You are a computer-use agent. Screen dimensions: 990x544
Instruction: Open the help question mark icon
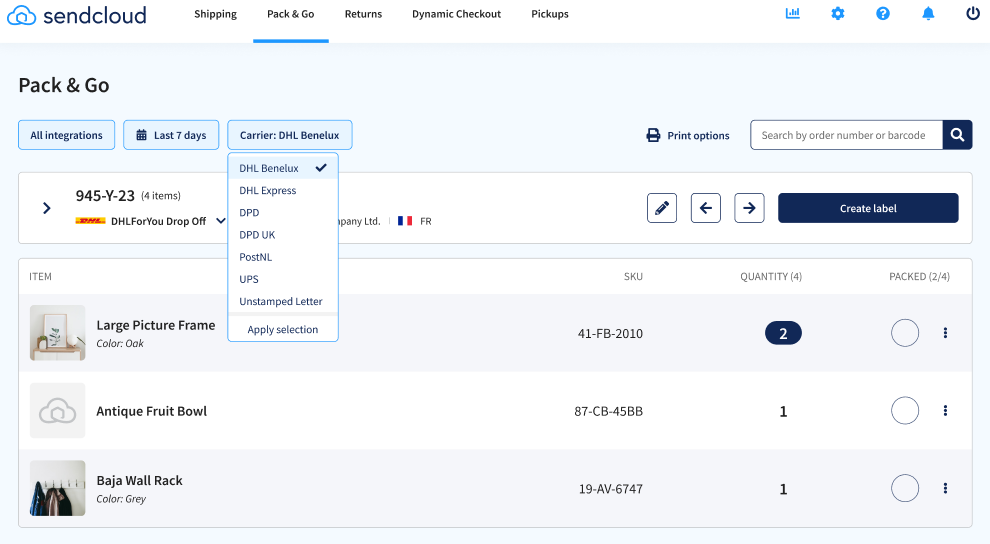pos(883,13)
